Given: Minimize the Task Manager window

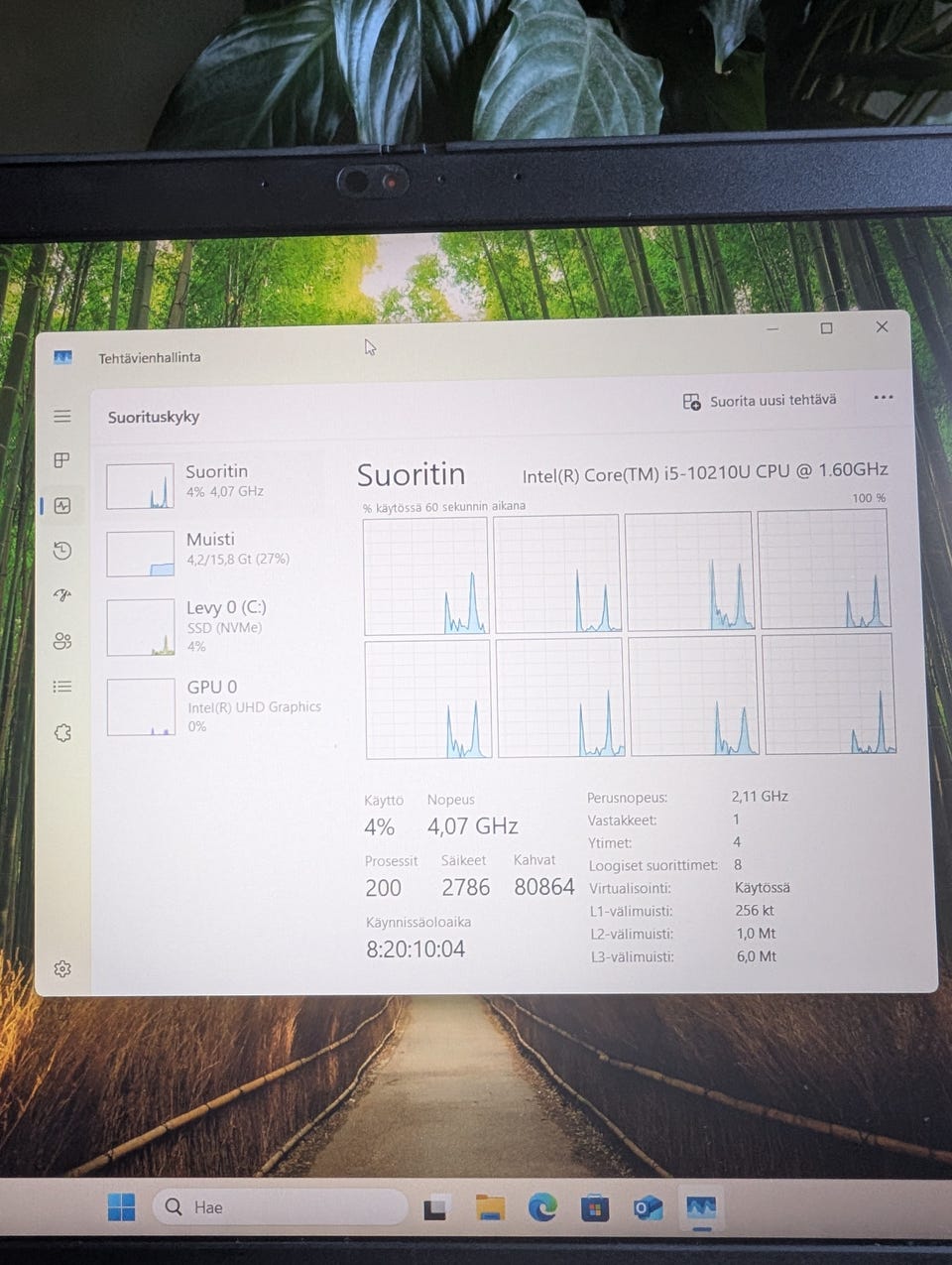Looking at the screenshot, I should tap(773, 328).
